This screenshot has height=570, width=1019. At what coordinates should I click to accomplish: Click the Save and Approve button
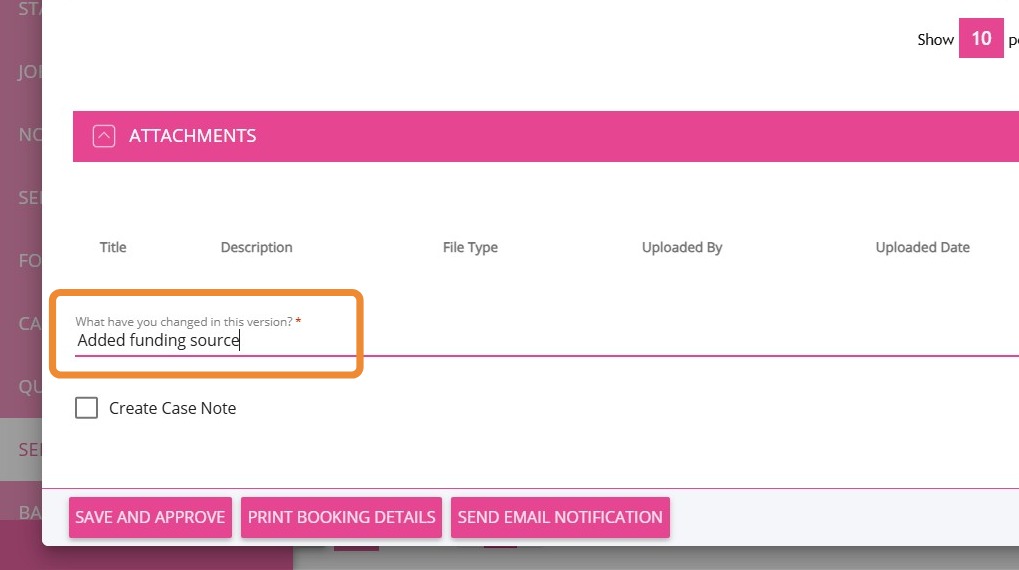coord(150,517)
